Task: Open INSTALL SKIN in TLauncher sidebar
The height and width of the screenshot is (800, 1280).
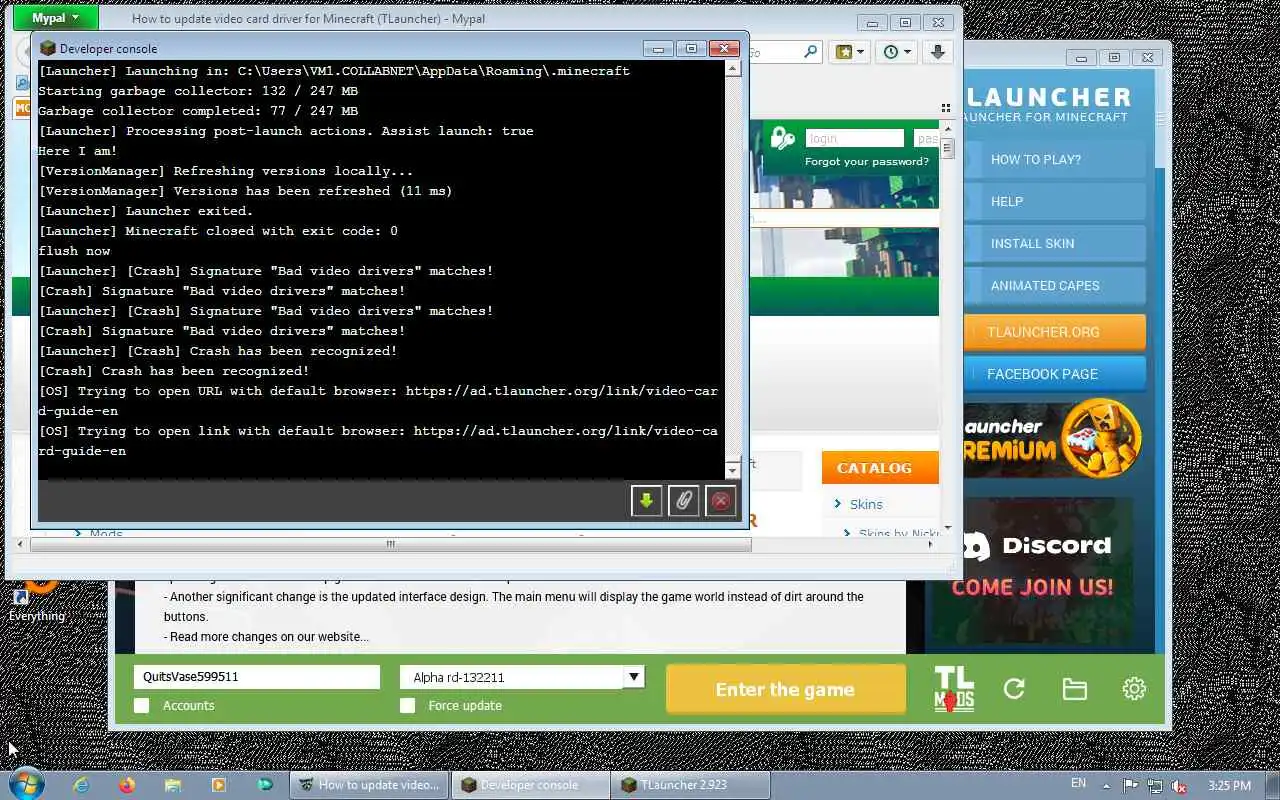Action: coord(1055,243)
